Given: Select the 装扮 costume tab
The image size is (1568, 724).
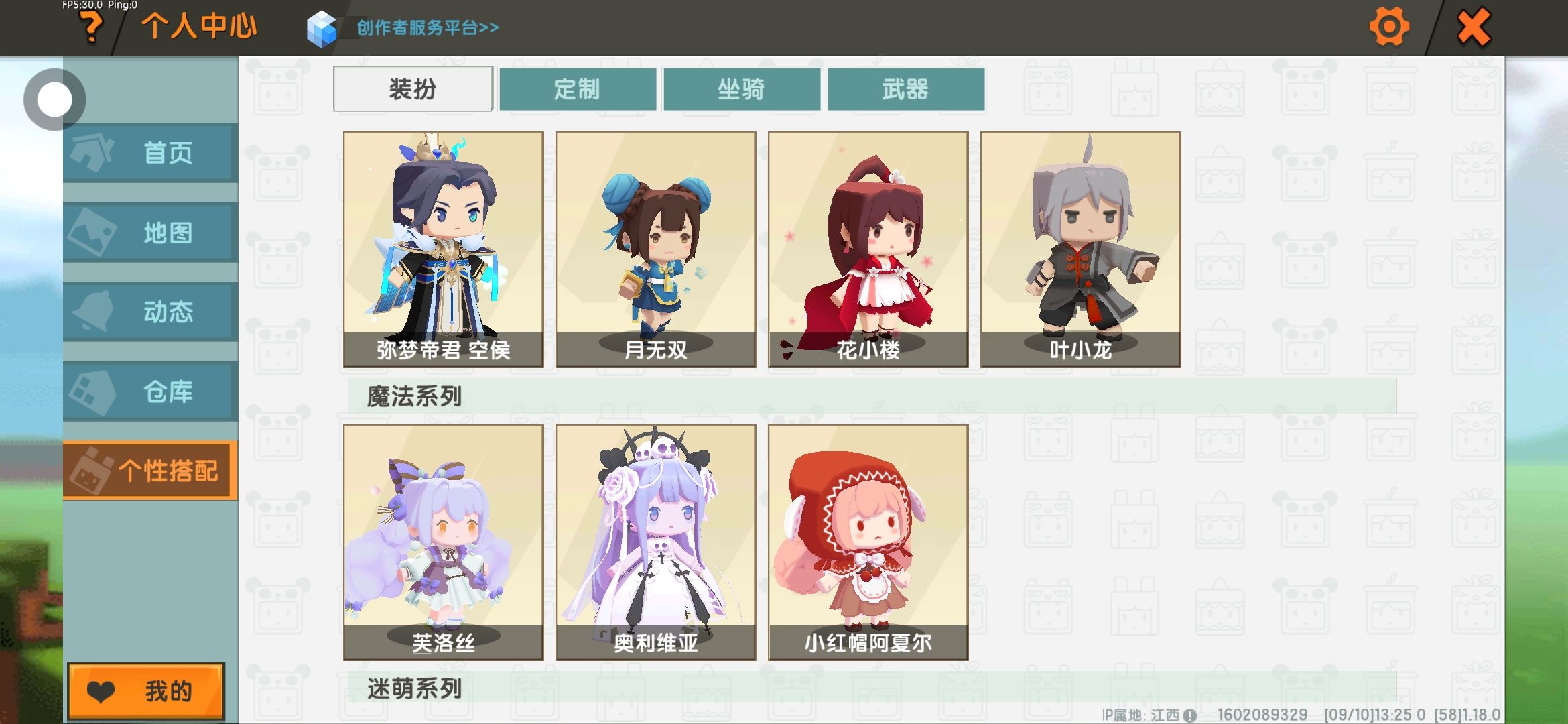Looking at the screenshot, I should tap(413, 88).
